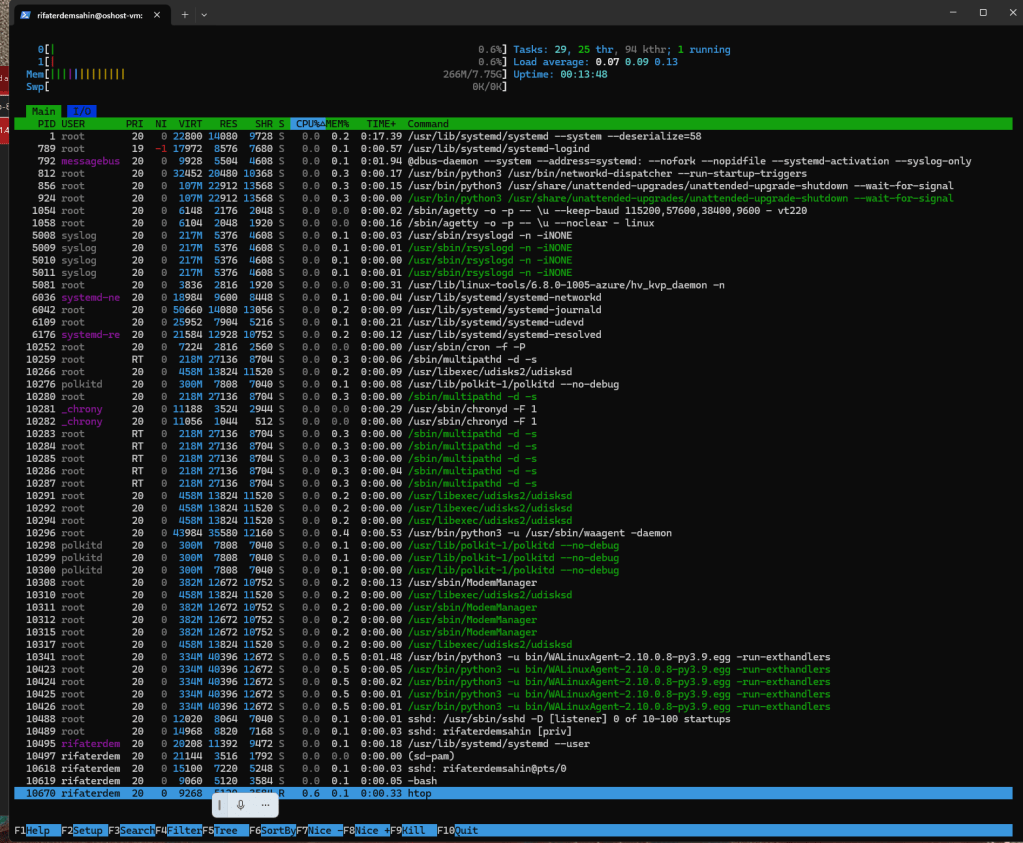
Task: Click the Uptime 00:13:48 text
Action: point(560,74)
